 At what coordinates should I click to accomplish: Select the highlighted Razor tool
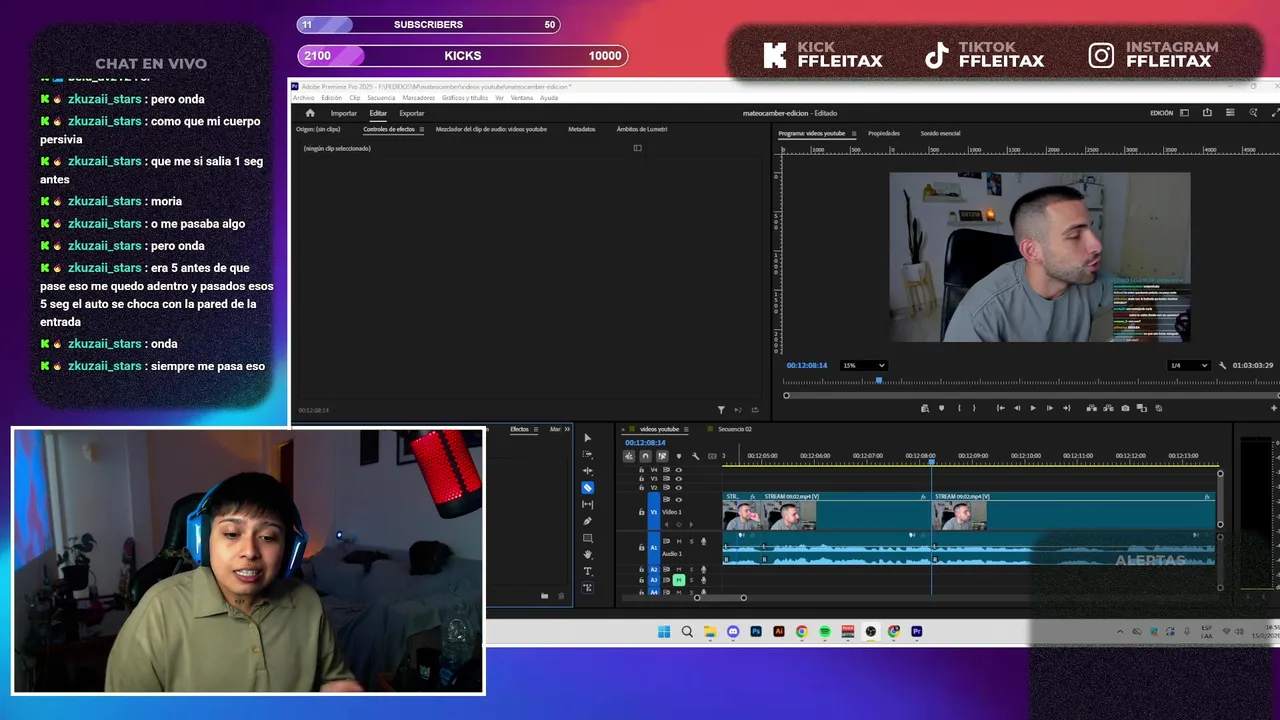[588, 488]
